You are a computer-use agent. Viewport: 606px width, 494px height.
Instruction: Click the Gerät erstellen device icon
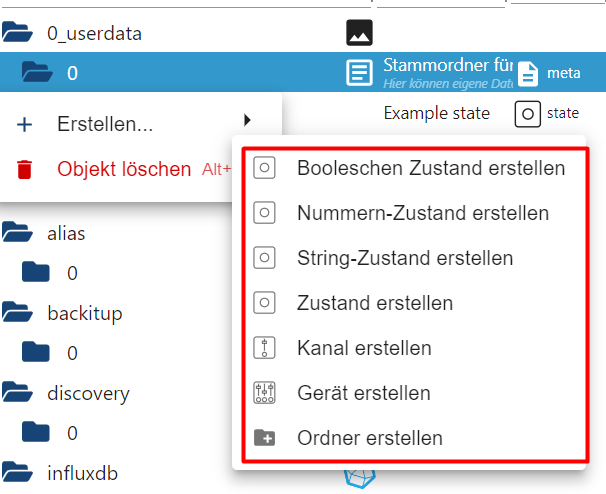point(264,393)
